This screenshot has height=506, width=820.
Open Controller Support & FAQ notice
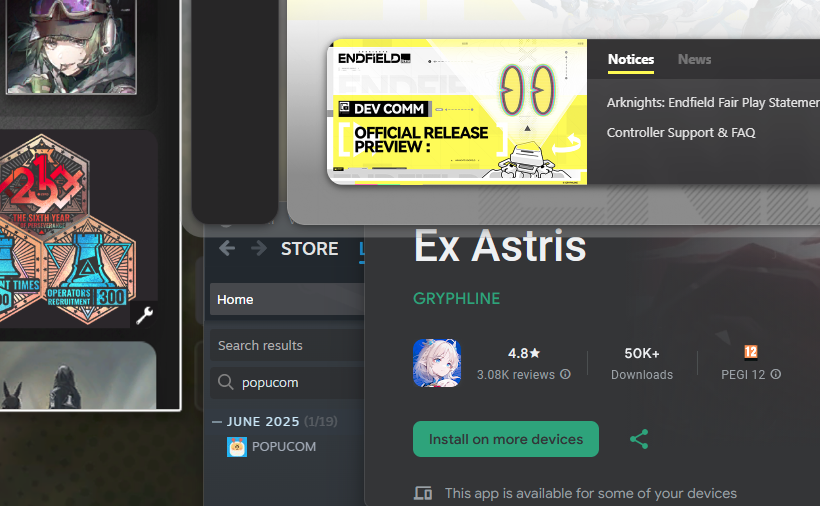click(681, 133)
